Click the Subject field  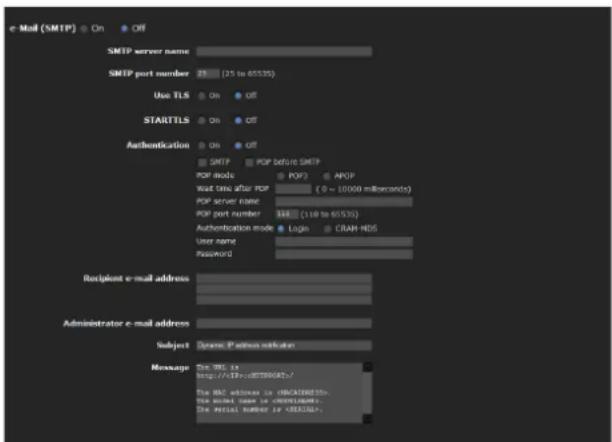[x=284, y=346]
